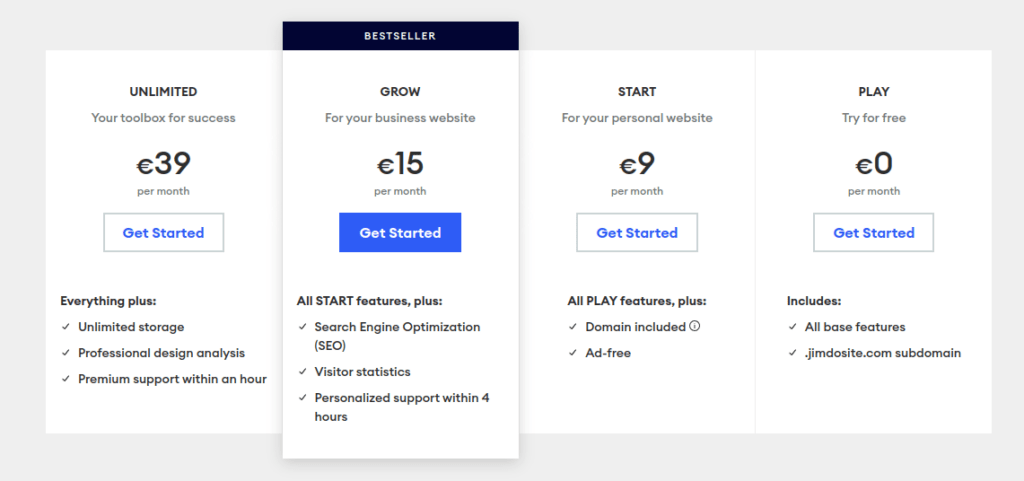Click the checkmark beside All base features
Image resolution: width=1024 pixels, height=481 pixels.
[x=792, y=326]
